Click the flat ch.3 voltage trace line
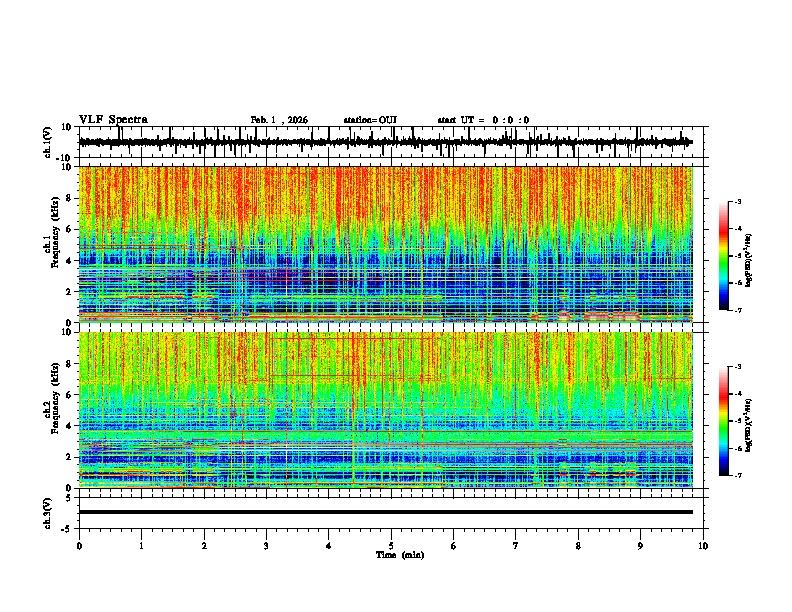This screenshot has height=612, width=792. click(x=386, y=512)
